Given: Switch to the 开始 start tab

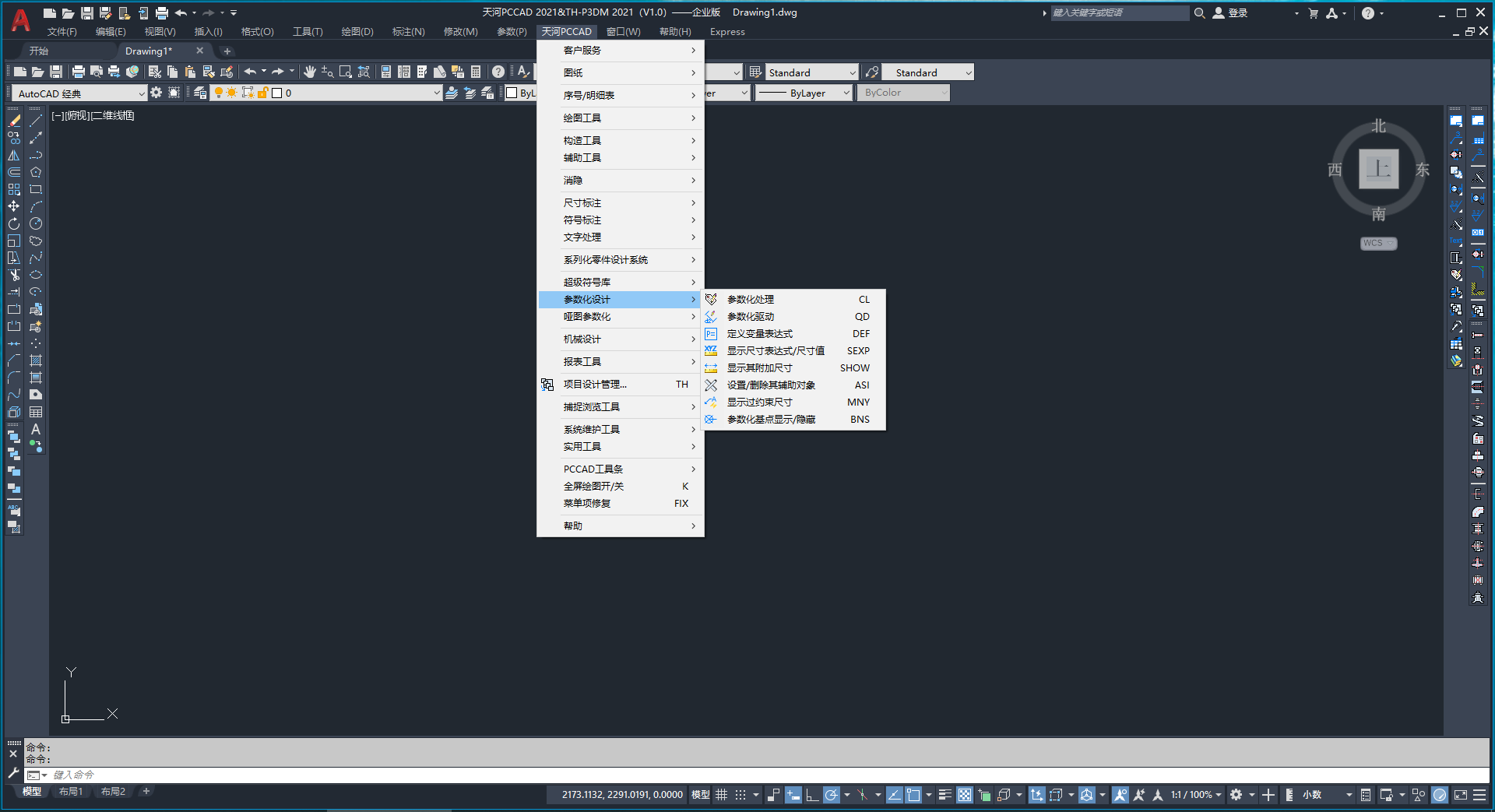Looking at the screenshot, I should (39, 51).
